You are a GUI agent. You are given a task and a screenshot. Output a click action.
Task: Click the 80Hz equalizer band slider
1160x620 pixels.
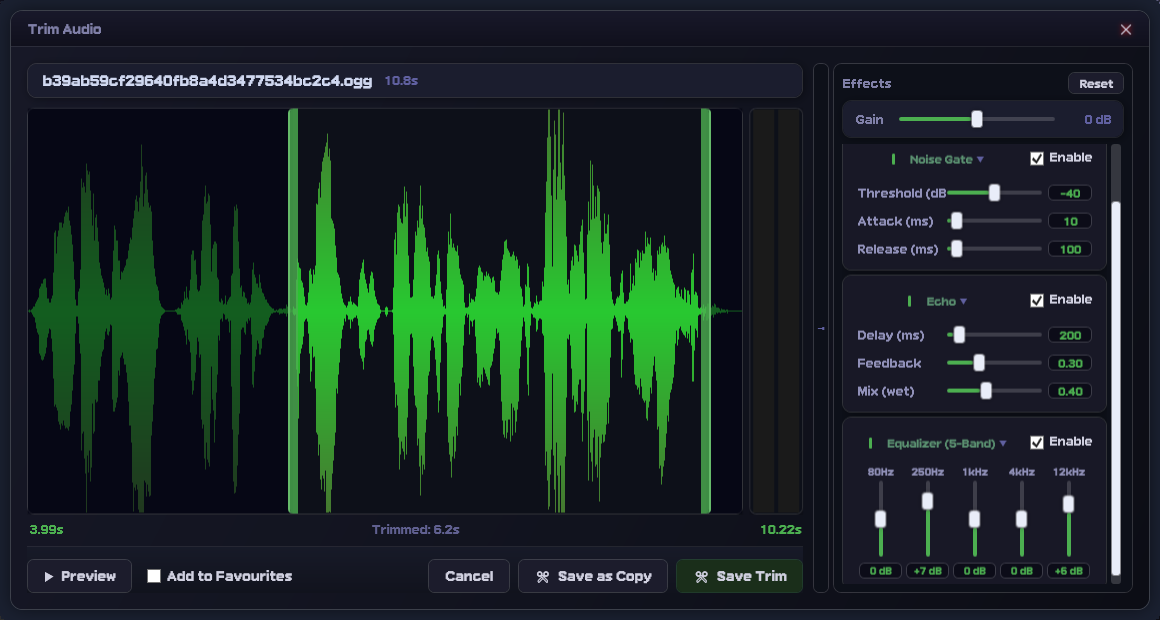click(x=880, y=519)
